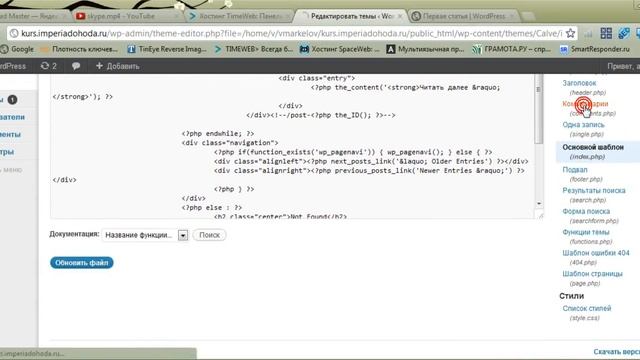
Task: Close the Редактировать темы tab
Action: pyautogui.click(x=400, y=16)
